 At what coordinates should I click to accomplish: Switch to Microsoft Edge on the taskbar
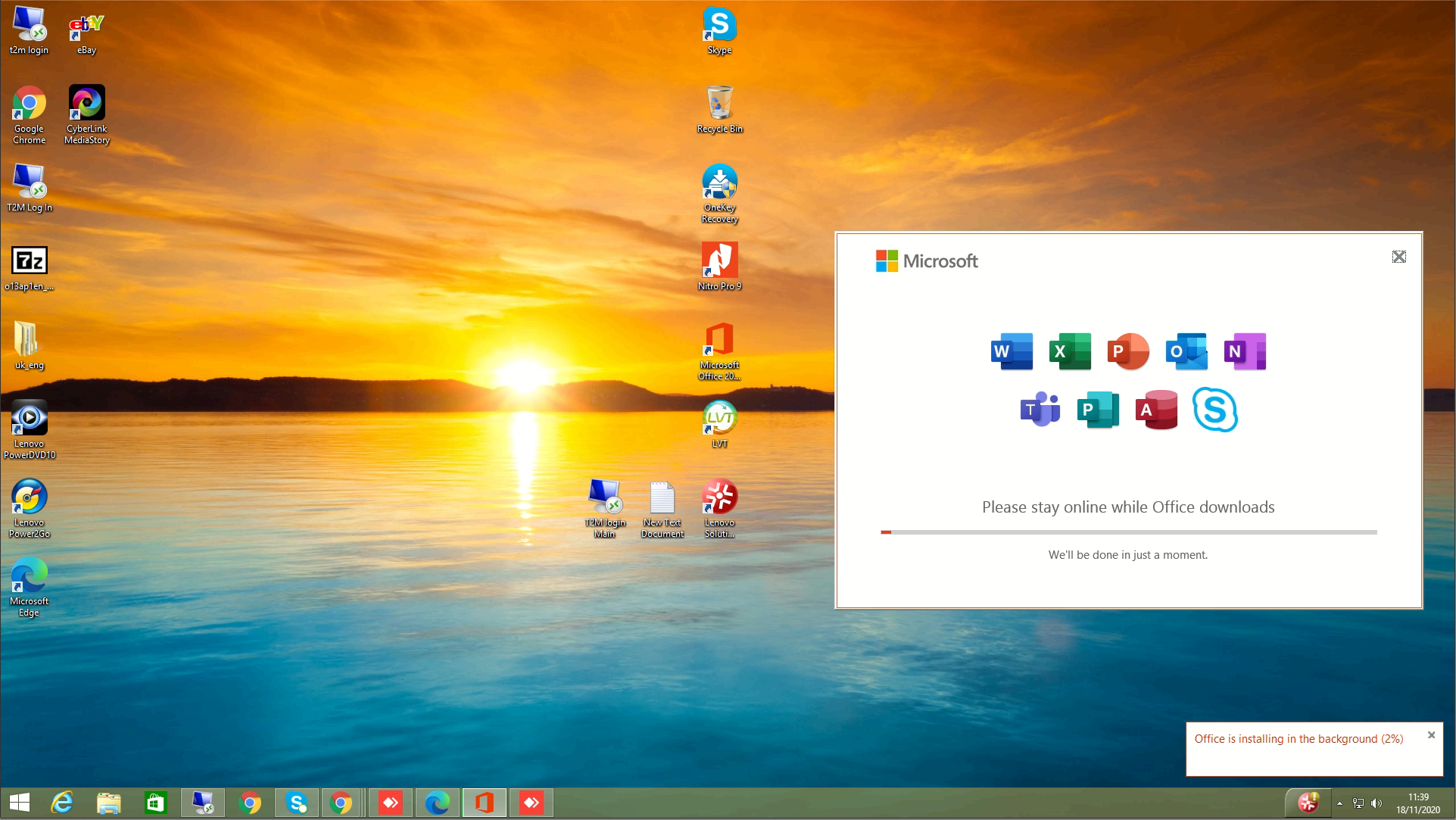[x=438, y=803]
